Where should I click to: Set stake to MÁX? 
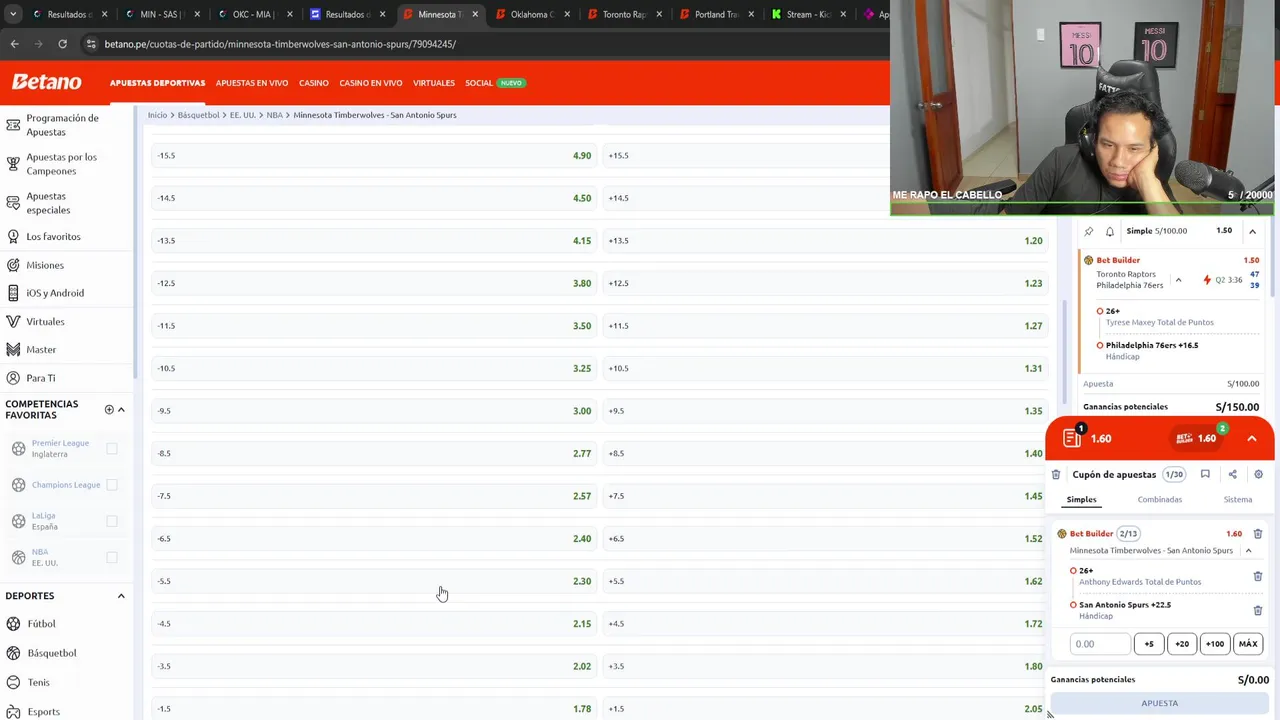(x=1248, y=644)
